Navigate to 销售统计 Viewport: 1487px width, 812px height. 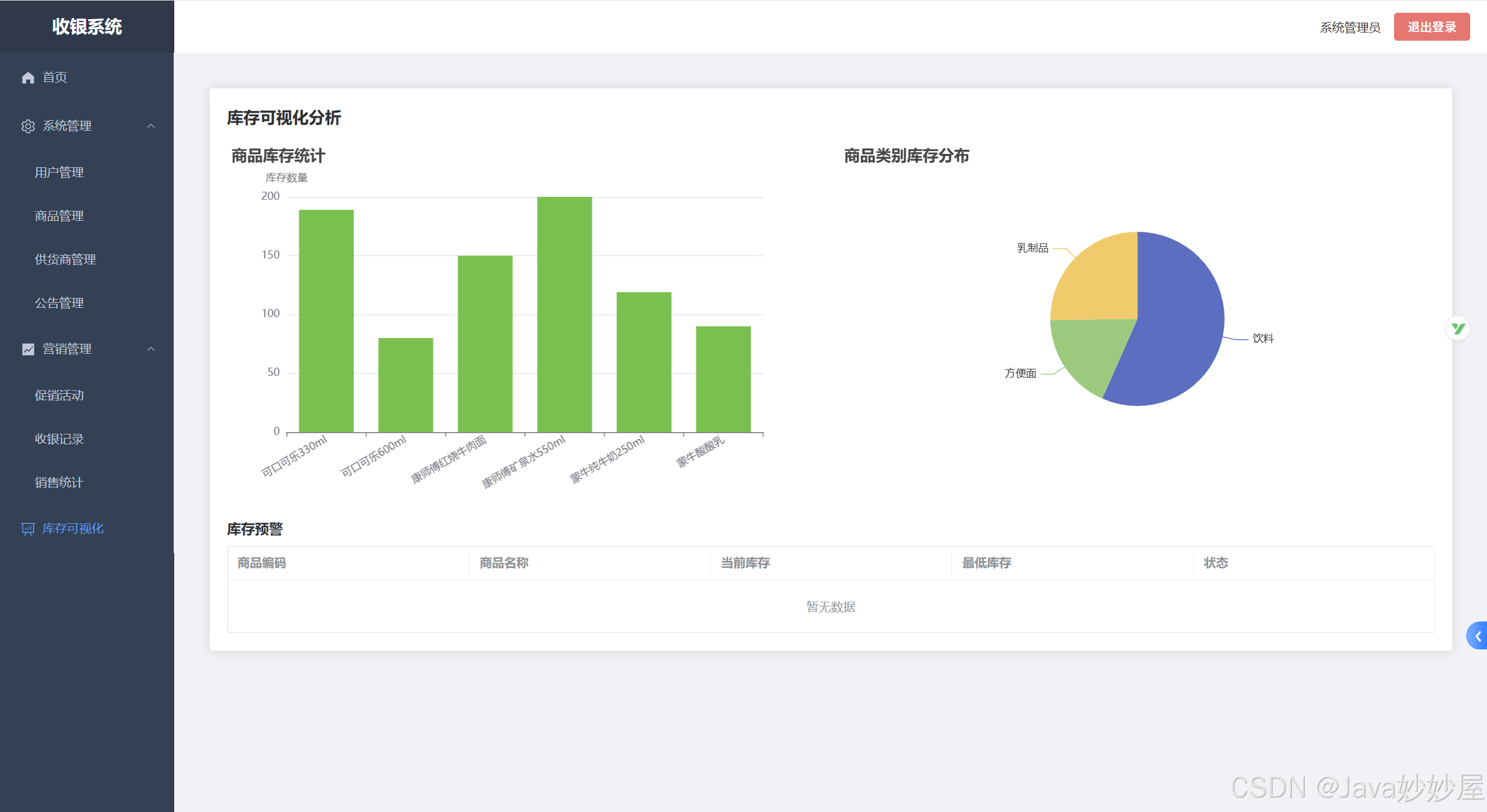click(59, 483)
